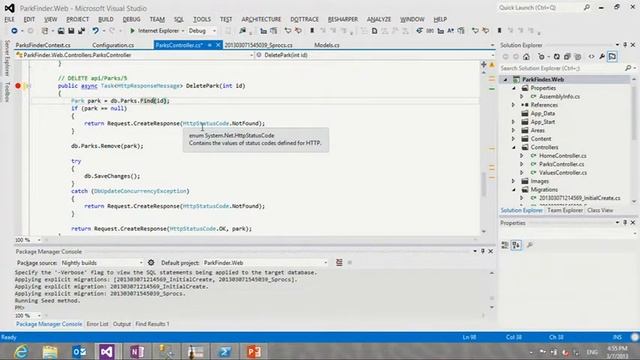The image size is (640, 360).
Task: Click the Alphabetical sort icon in Properties
Action: 516,245
